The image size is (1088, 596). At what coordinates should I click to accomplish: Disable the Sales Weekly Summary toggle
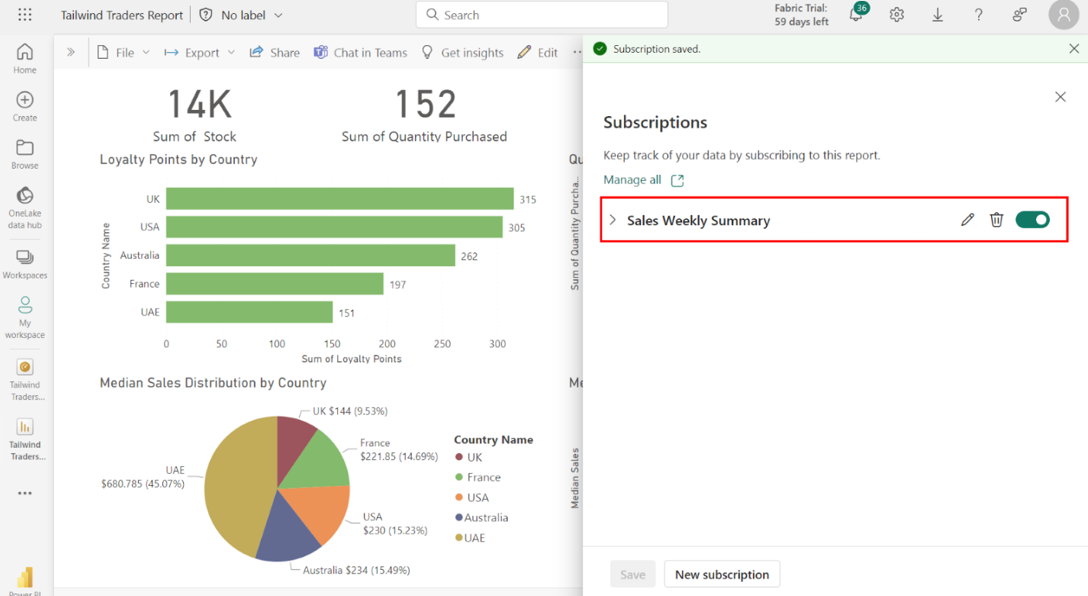[x=1032, y=220]
